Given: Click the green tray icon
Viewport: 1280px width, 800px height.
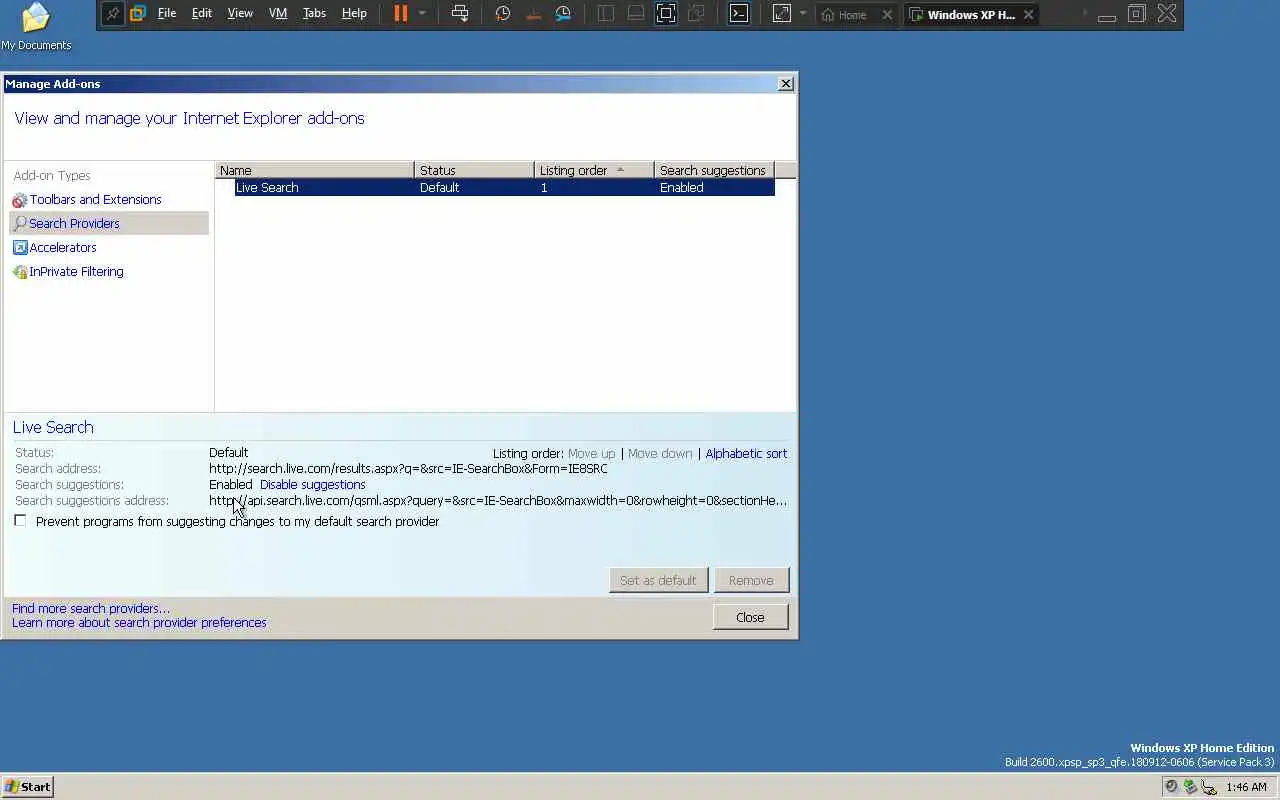Looking at the screenshot, I should [1190, 787].
